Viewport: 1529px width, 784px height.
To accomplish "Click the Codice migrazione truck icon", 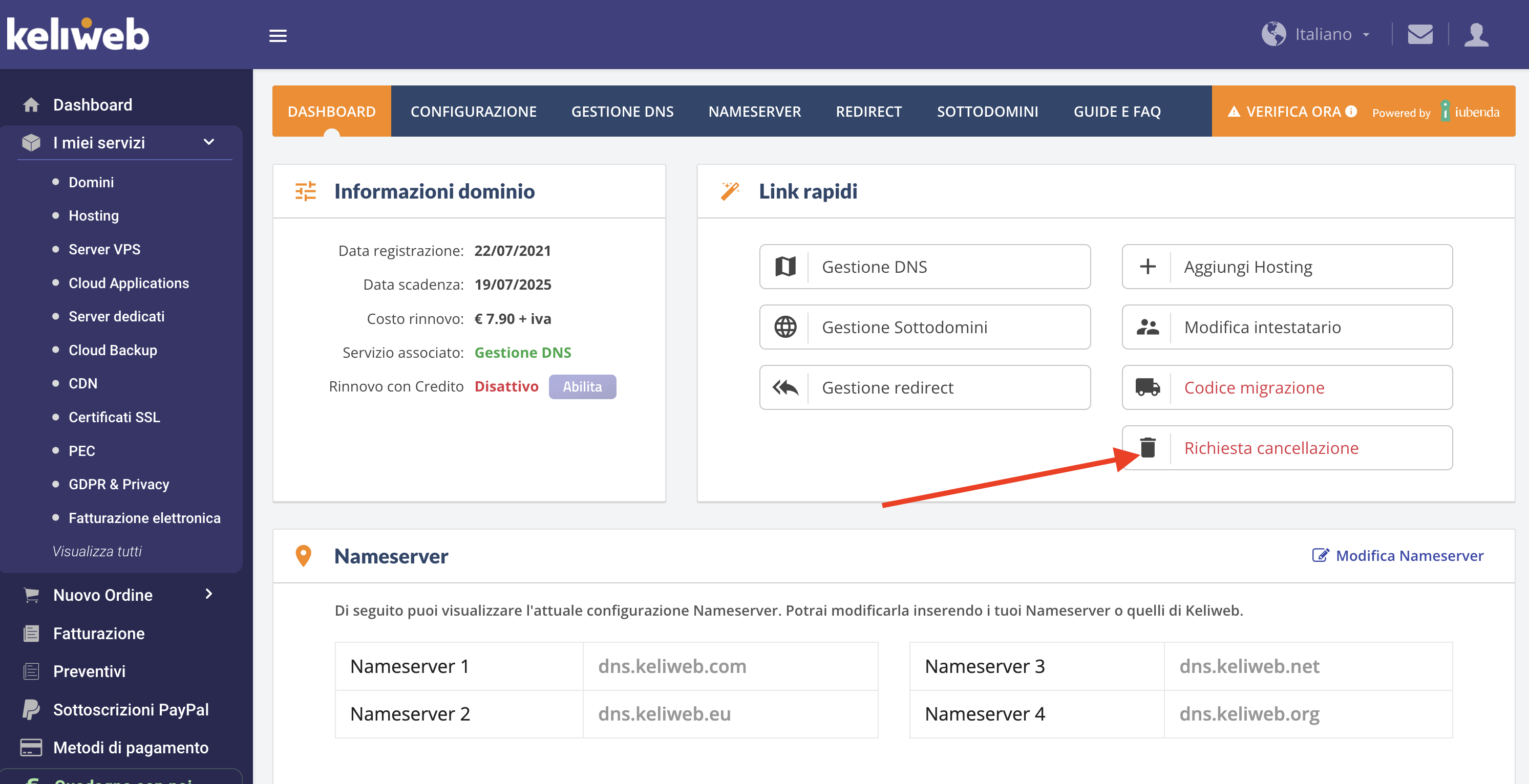I will pos(1148,388).
